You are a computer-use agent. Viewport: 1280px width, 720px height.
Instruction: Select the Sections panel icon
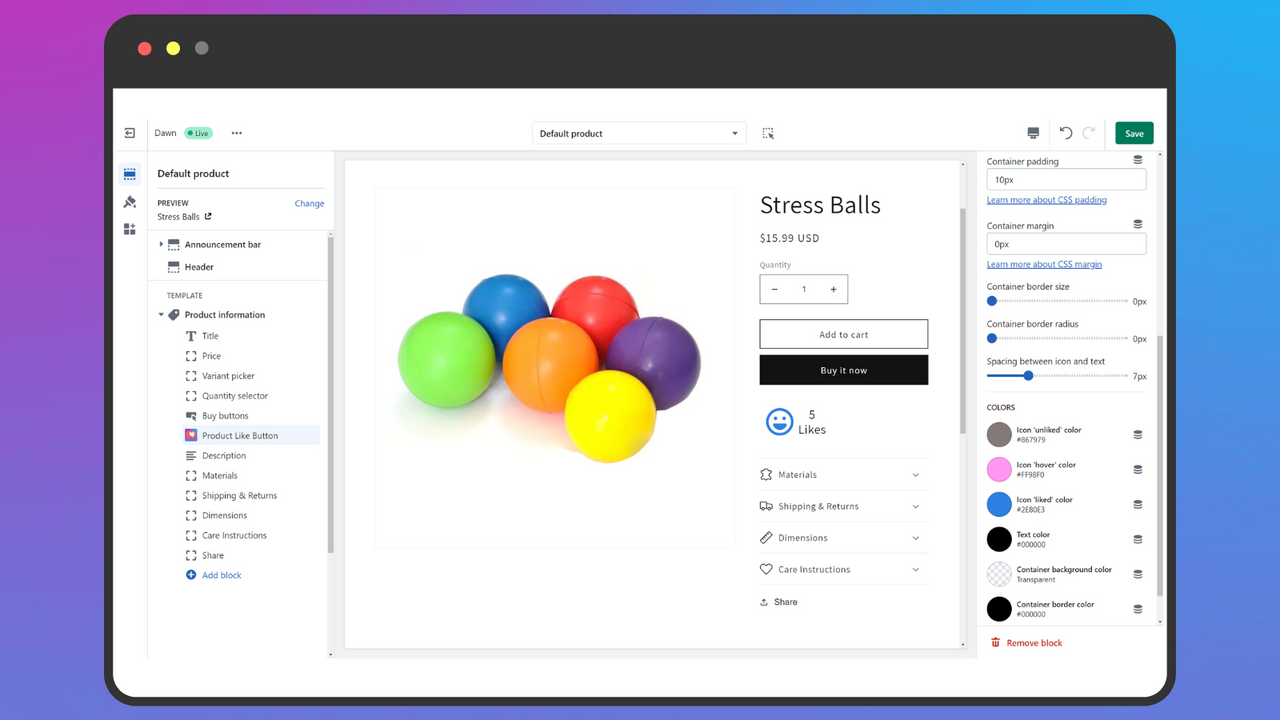click(129, 172)
